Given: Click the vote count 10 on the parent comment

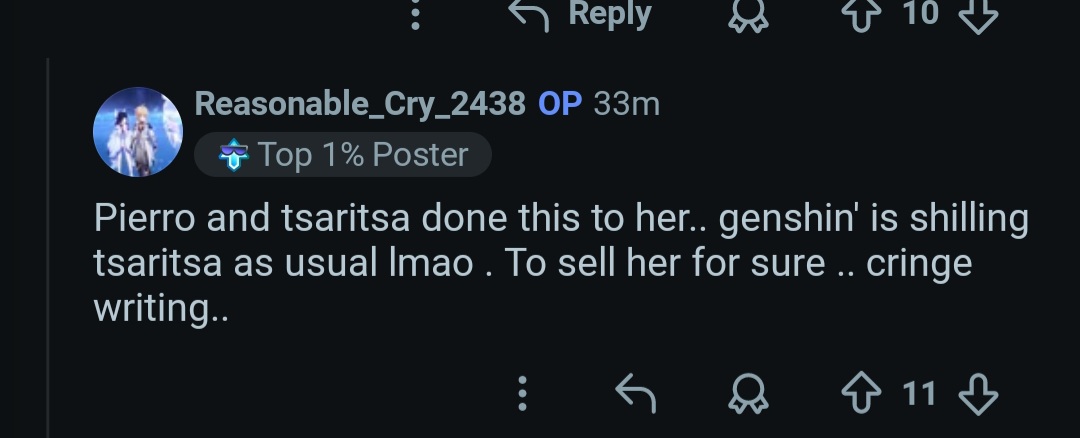Looking at the screenshot, I should click(x=920, y=14).
